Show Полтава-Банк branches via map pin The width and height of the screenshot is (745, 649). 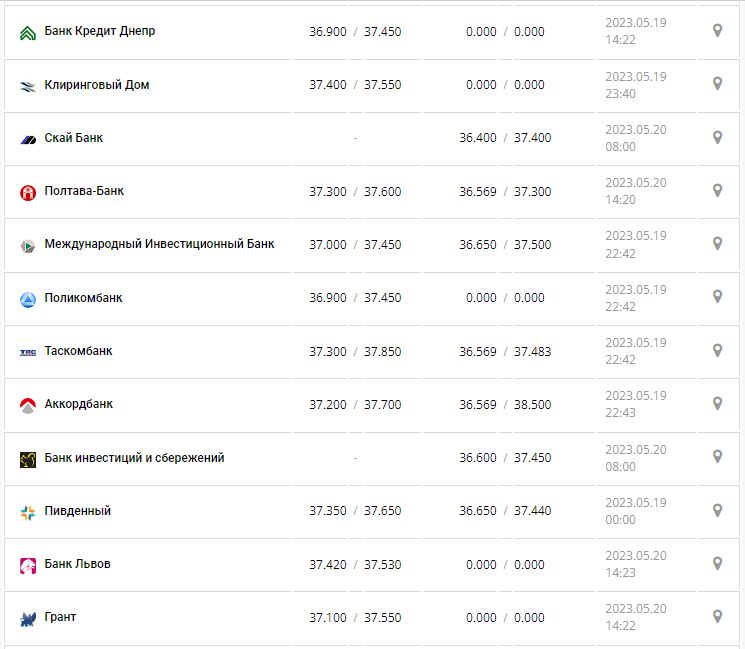point(717,190)
